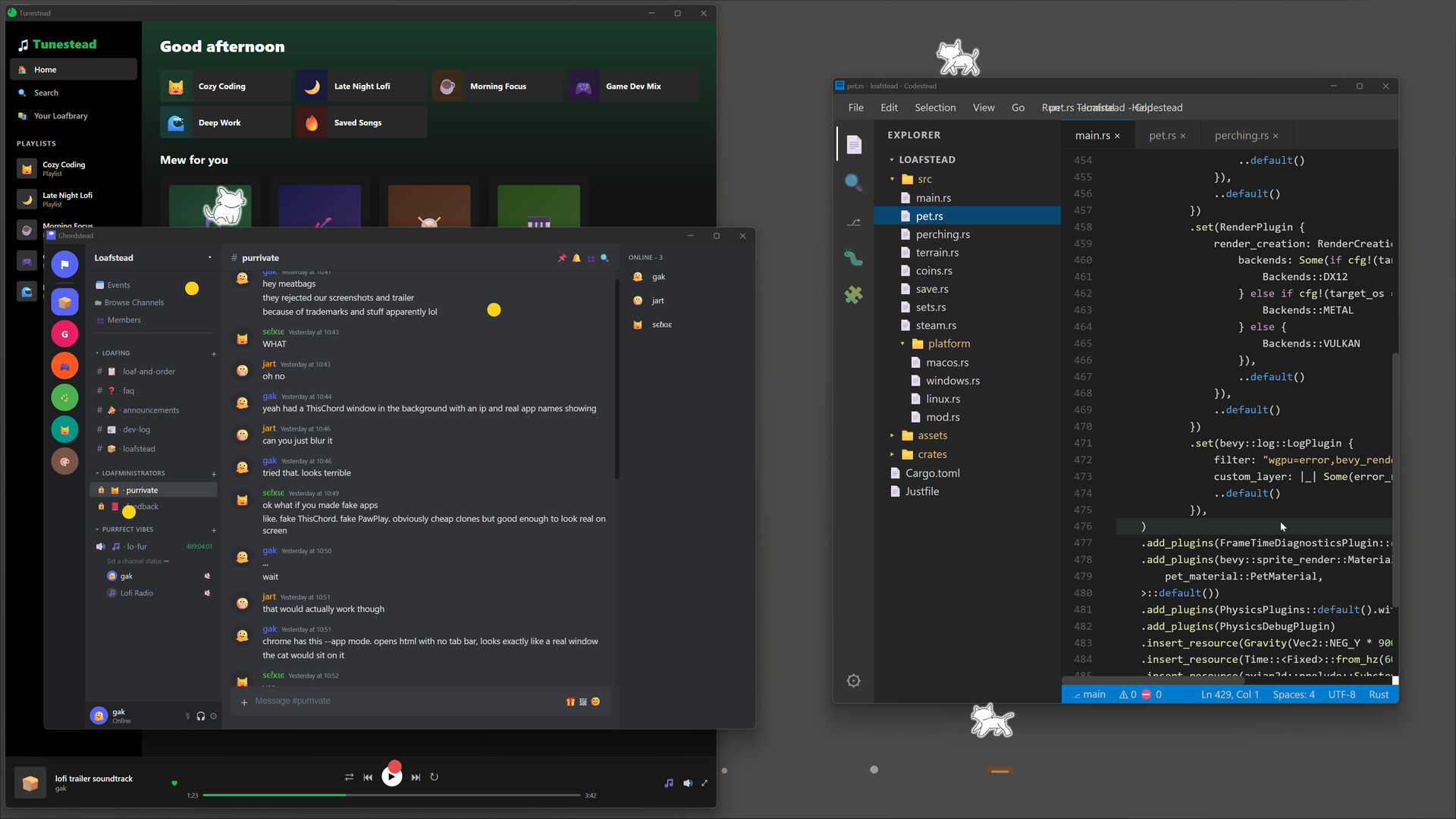Click the emoji picker in message box

[595, 701]
